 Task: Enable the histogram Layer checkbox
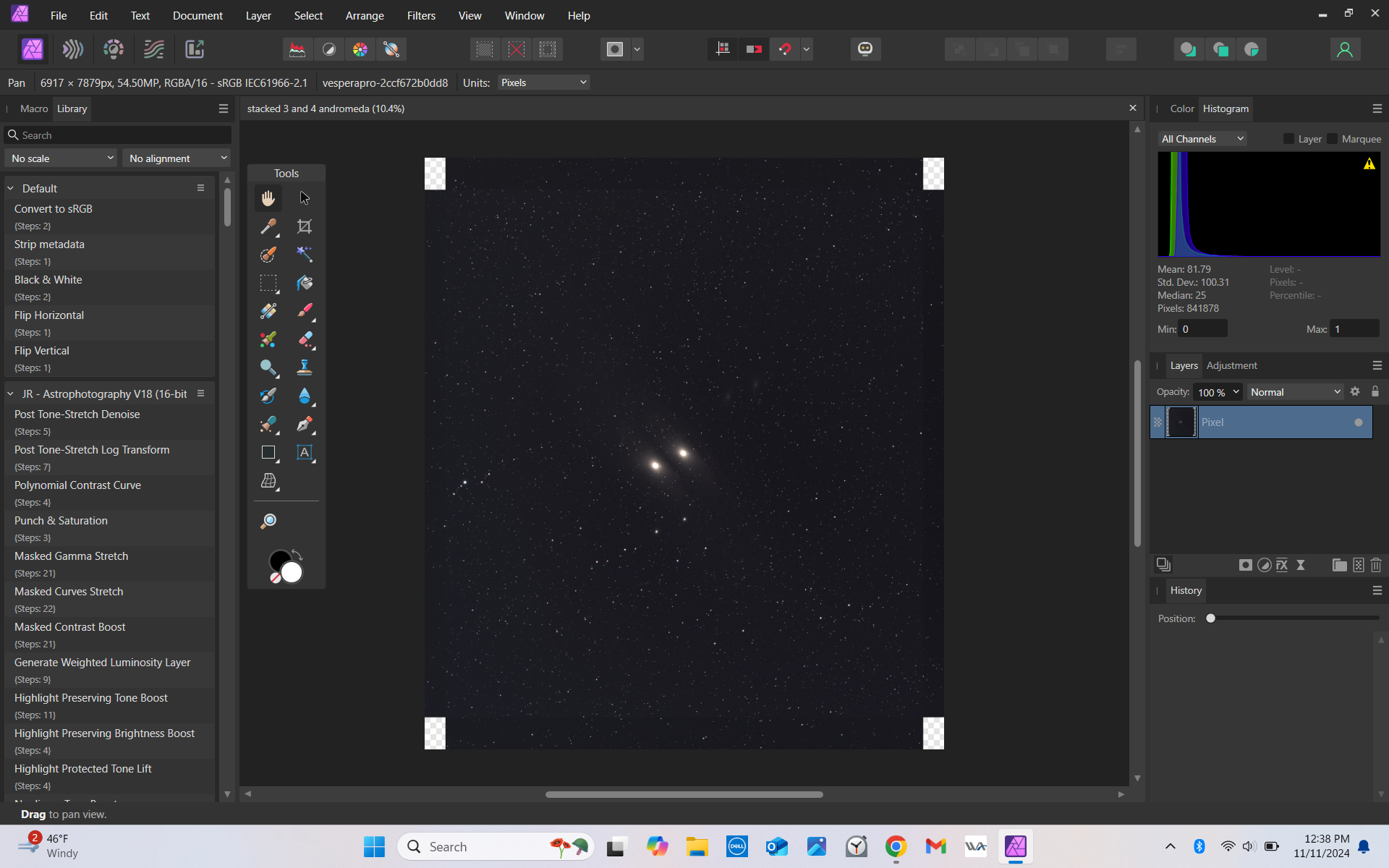[x=1288, y=139]
